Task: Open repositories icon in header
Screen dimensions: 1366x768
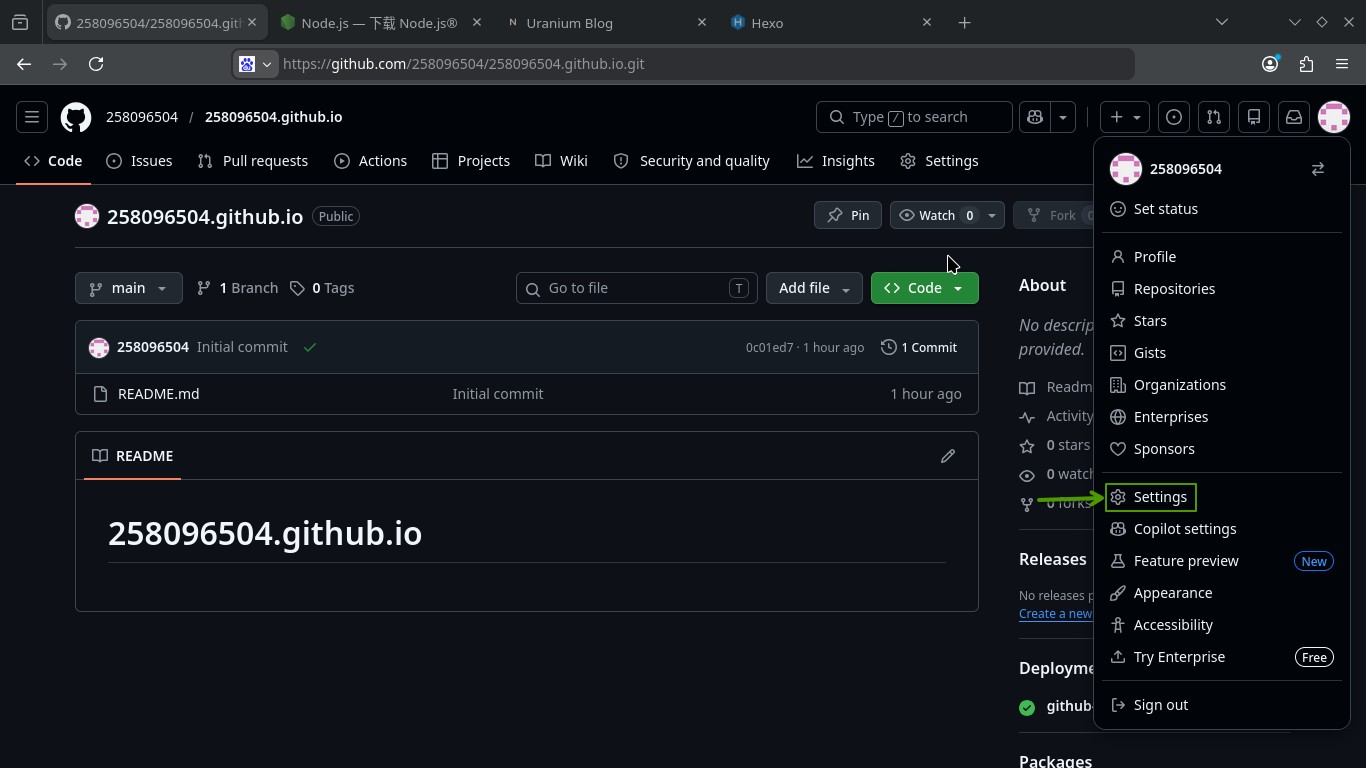Action: 1254,117
